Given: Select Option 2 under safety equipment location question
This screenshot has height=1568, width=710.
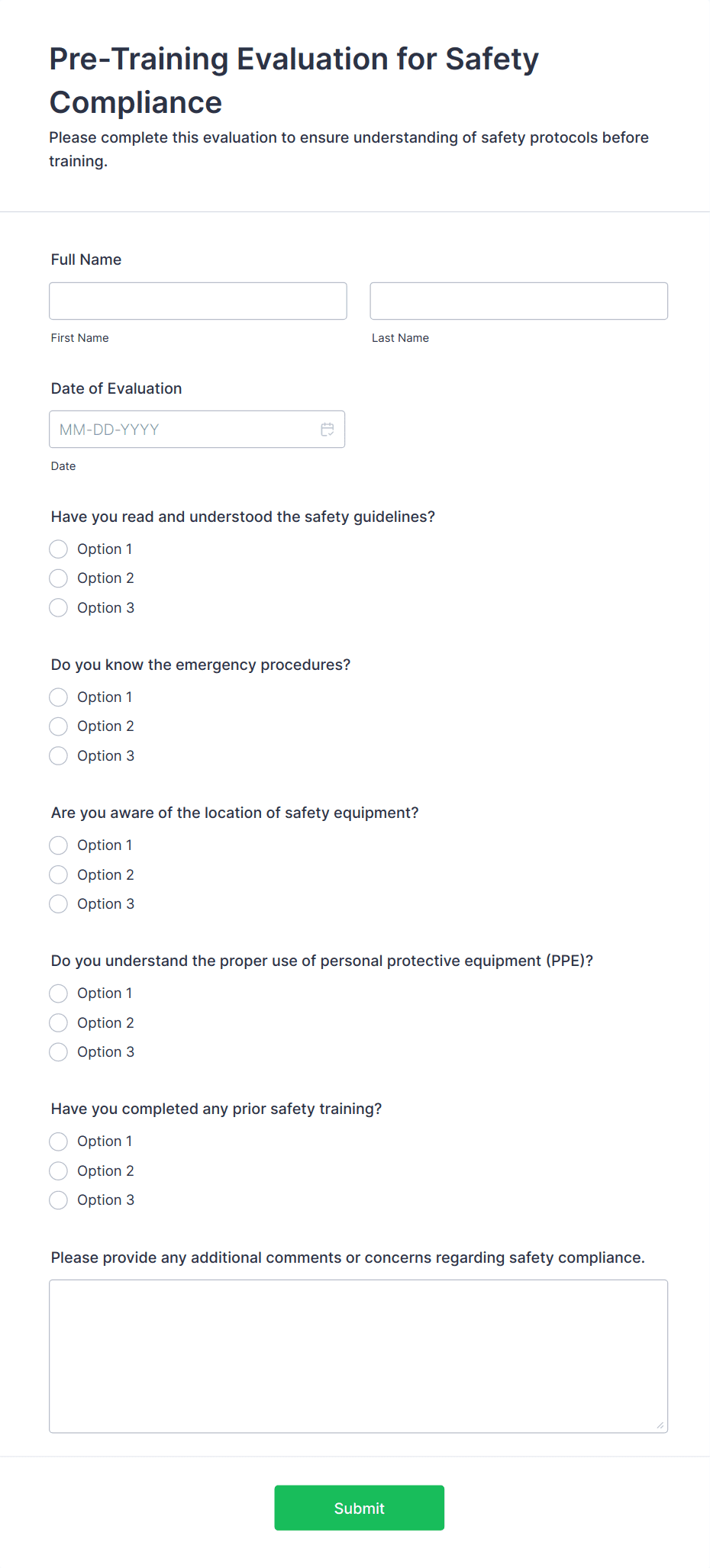Looking at the screenshot, I should click(58, 874).
